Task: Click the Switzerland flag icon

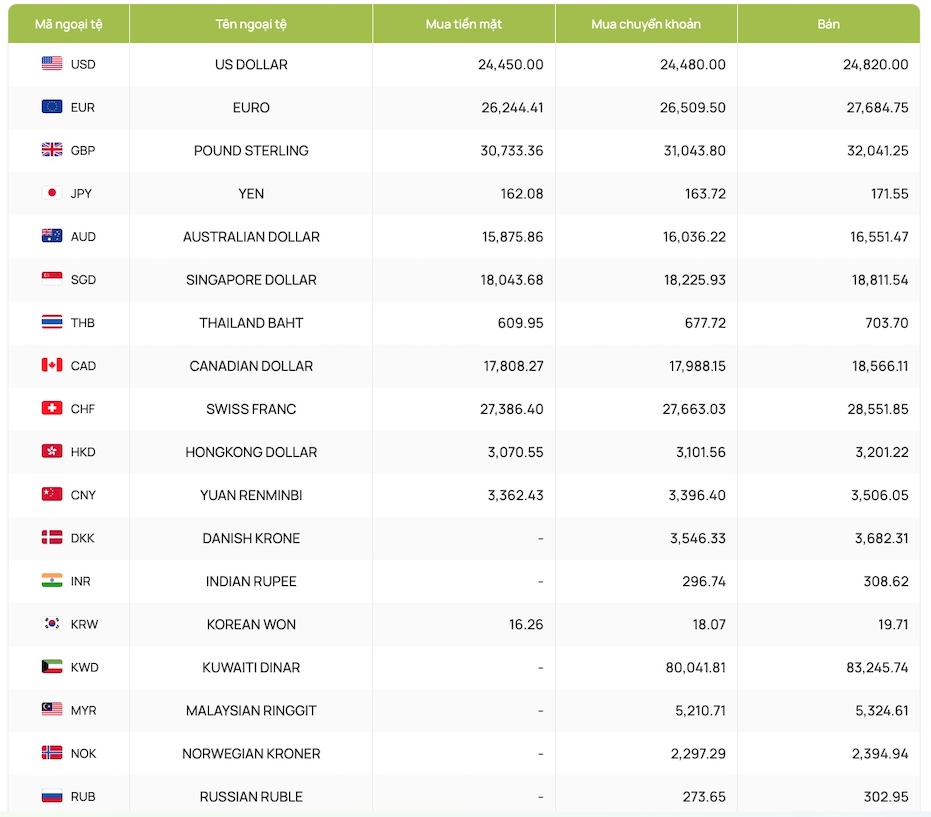Action: pos(52,408)
